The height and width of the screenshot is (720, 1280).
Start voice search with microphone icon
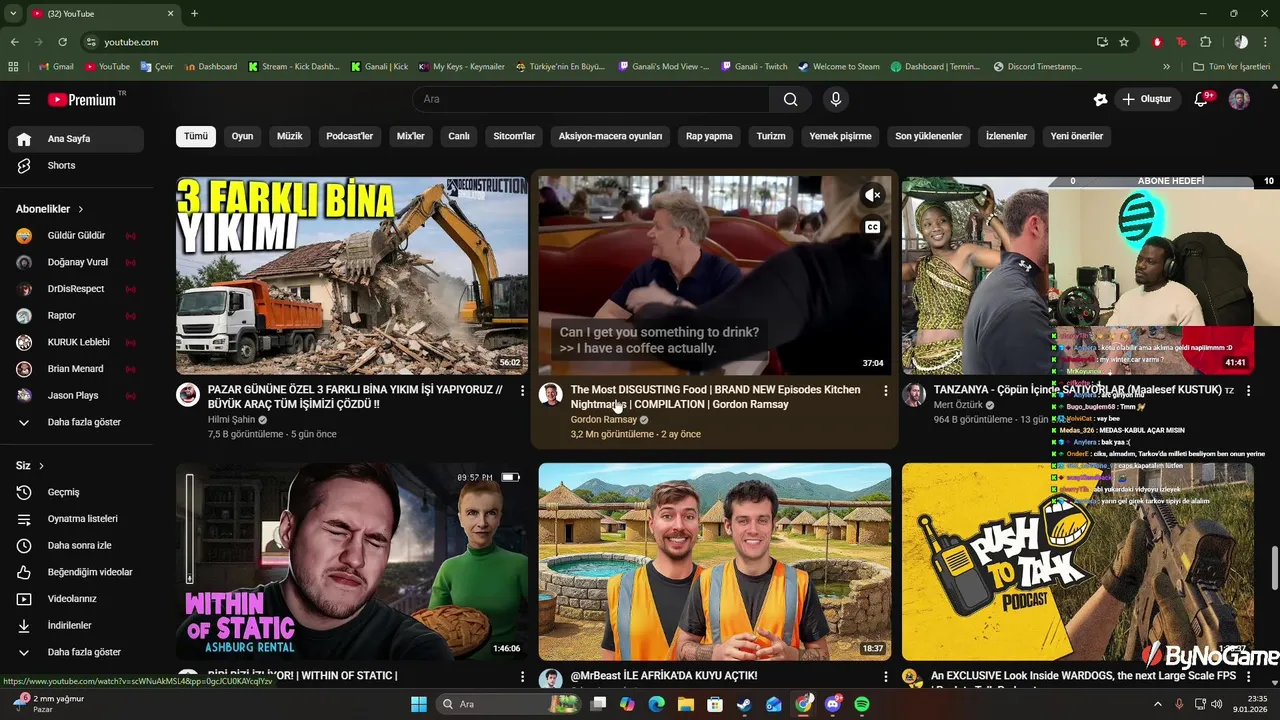[836, 99]
